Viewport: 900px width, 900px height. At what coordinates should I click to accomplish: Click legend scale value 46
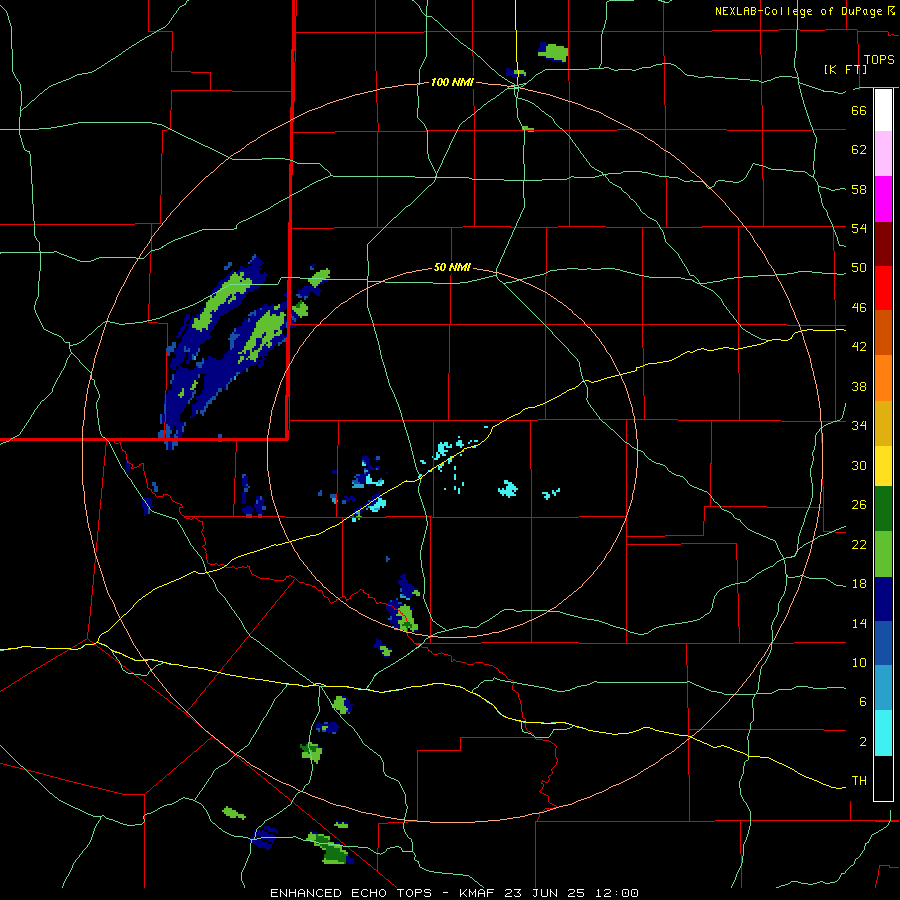coord(859,308)
